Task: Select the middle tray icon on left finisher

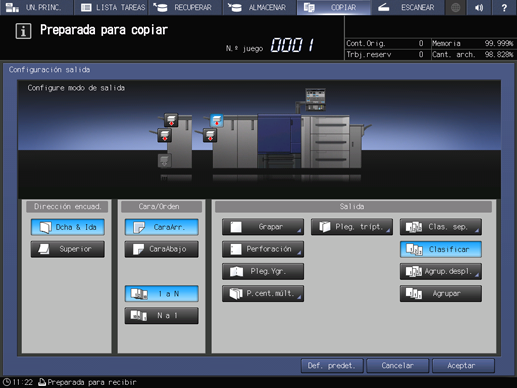Action: [165, 136]
